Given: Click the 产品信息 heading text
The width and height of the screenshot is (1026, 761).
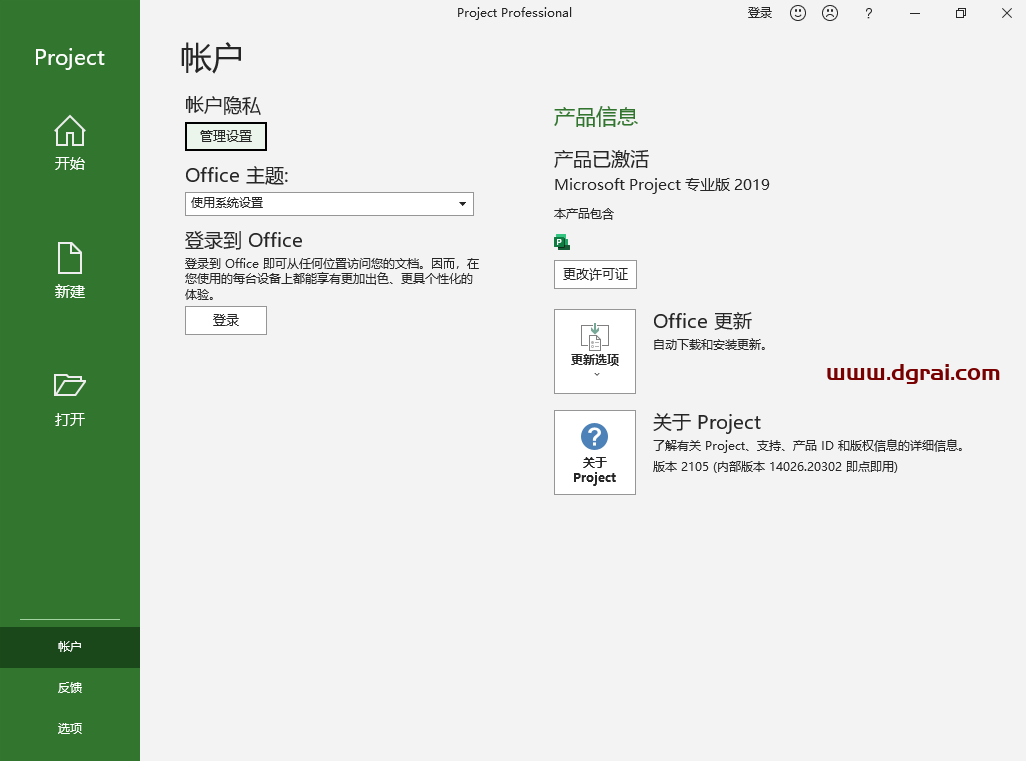Looking at the screenshot, I should point(595,117).
